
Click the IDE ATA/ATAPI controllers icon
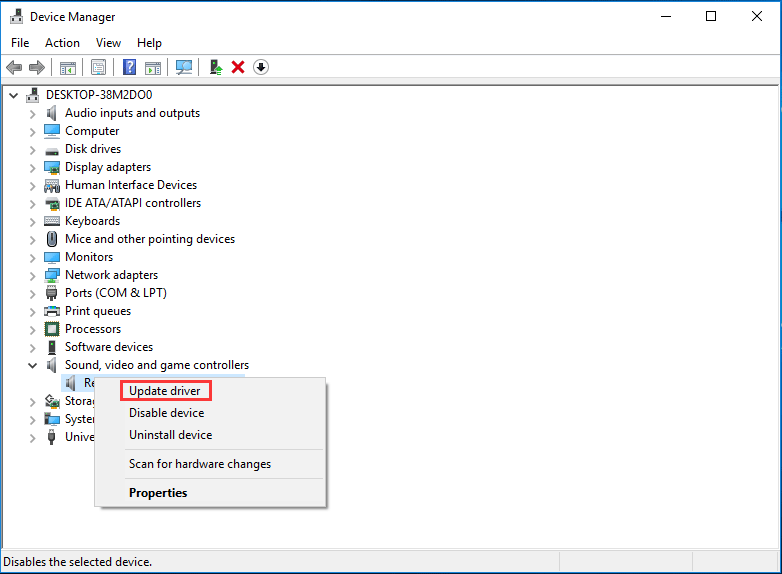(52, 203)
